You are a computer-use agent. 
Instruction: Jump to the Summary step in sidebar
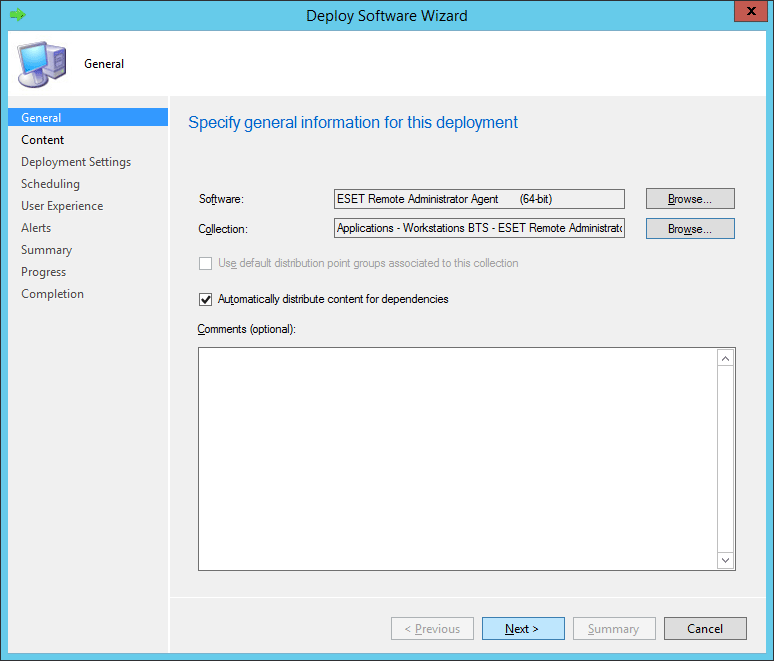[46, 250]
